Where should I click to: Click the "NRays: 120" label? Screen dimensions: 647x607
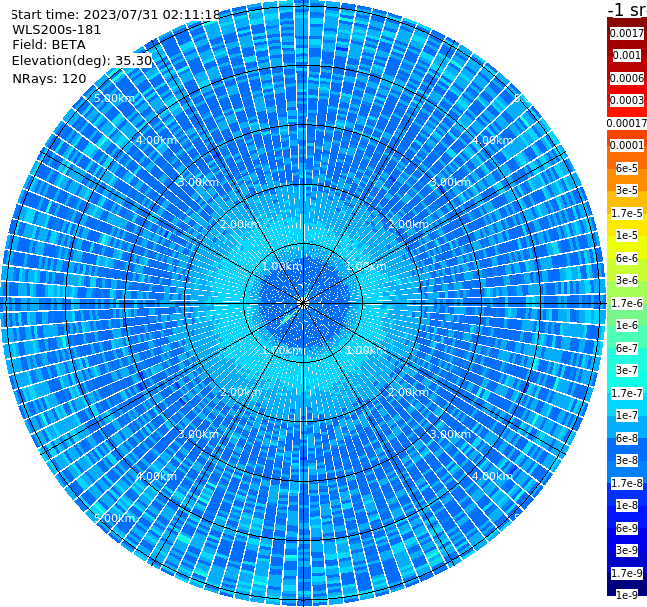point(49,79)
